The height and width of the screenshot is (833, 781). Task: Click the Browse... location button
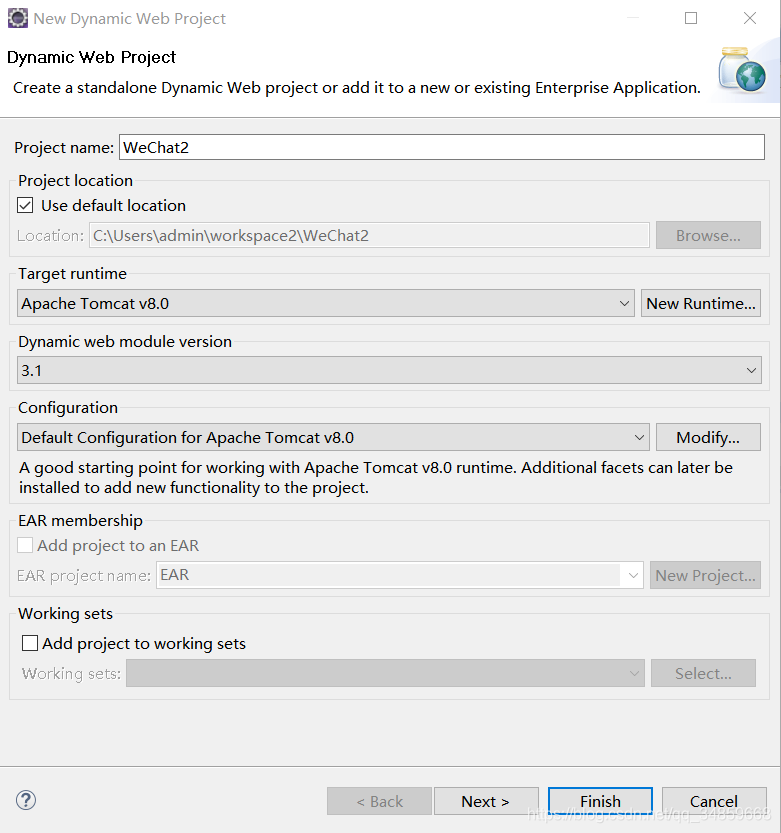click(708, 235)
